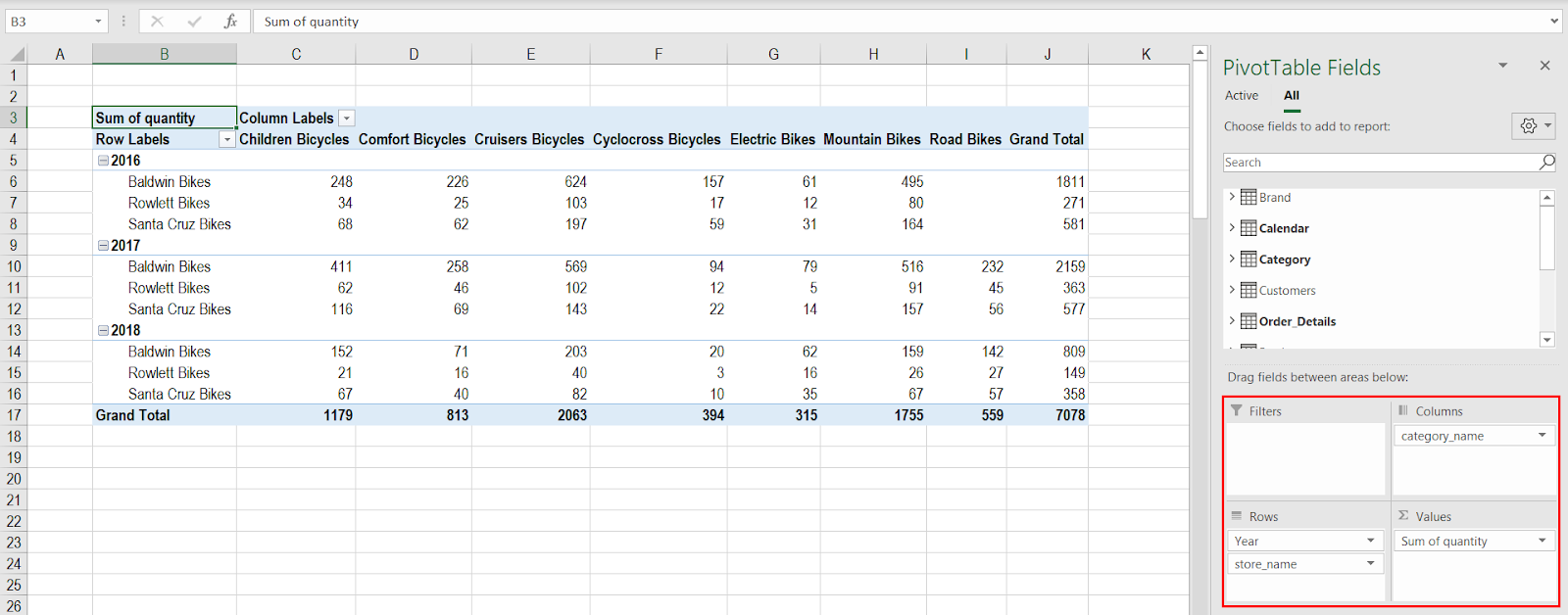Click the Select All corner triangle

17,55
